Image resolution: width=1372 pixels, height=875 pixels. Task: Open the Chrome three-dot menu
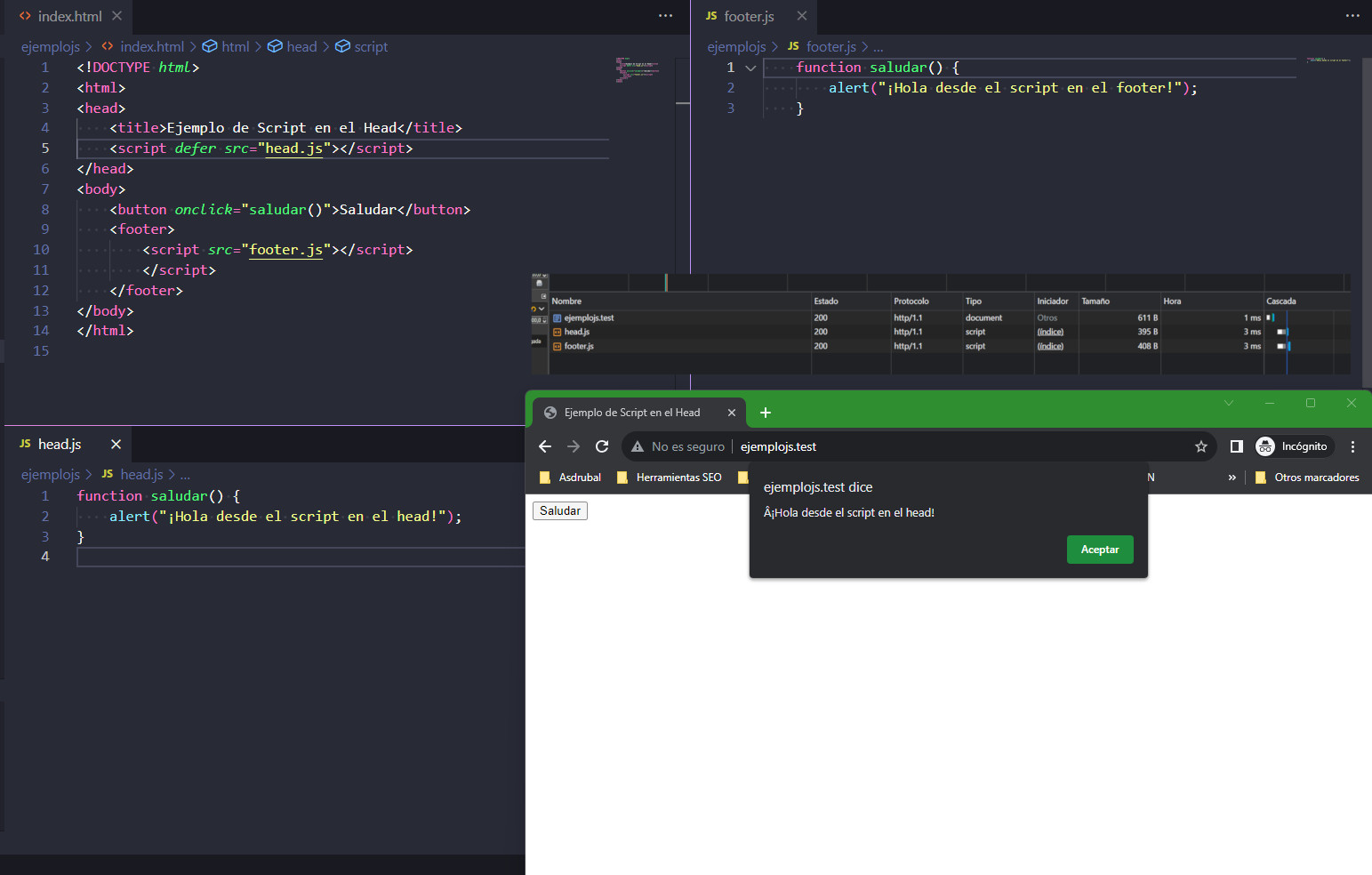click(1352, 446)
